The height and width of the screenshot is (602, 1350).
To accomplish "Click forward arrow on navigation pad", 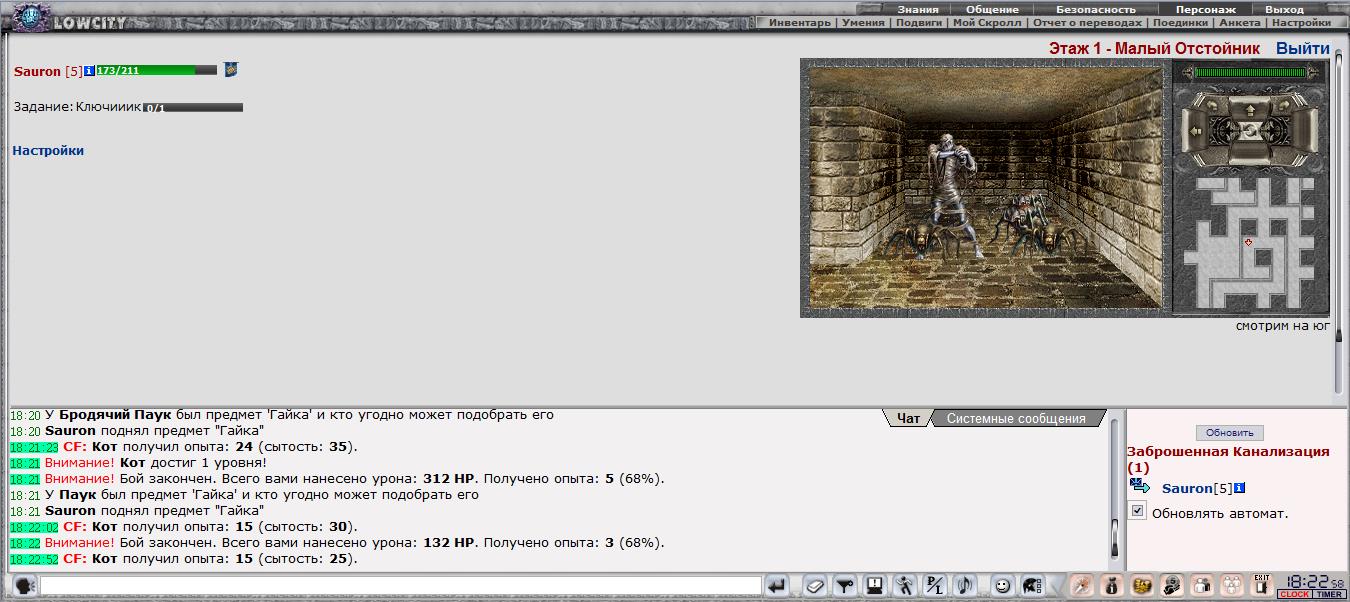I will pos(1250,110).
